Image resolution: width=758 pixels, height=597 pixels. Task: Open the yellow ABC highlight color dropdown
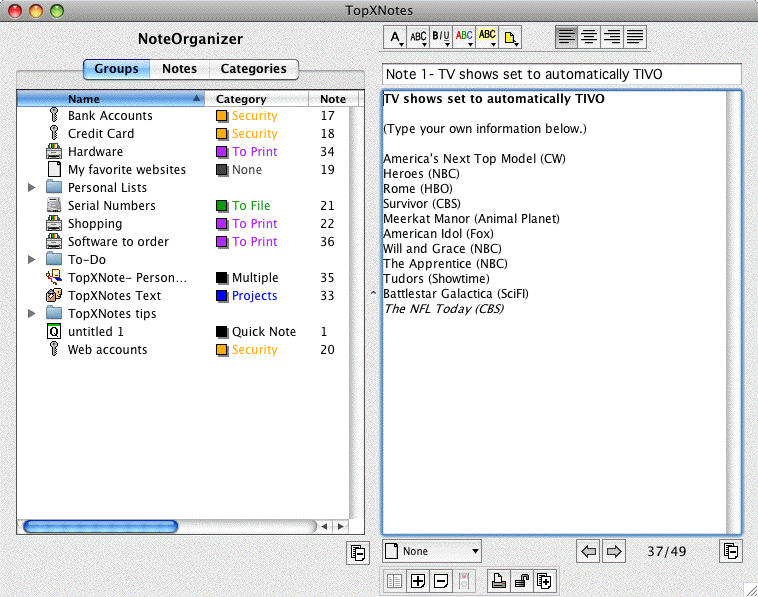coord(487,37)
